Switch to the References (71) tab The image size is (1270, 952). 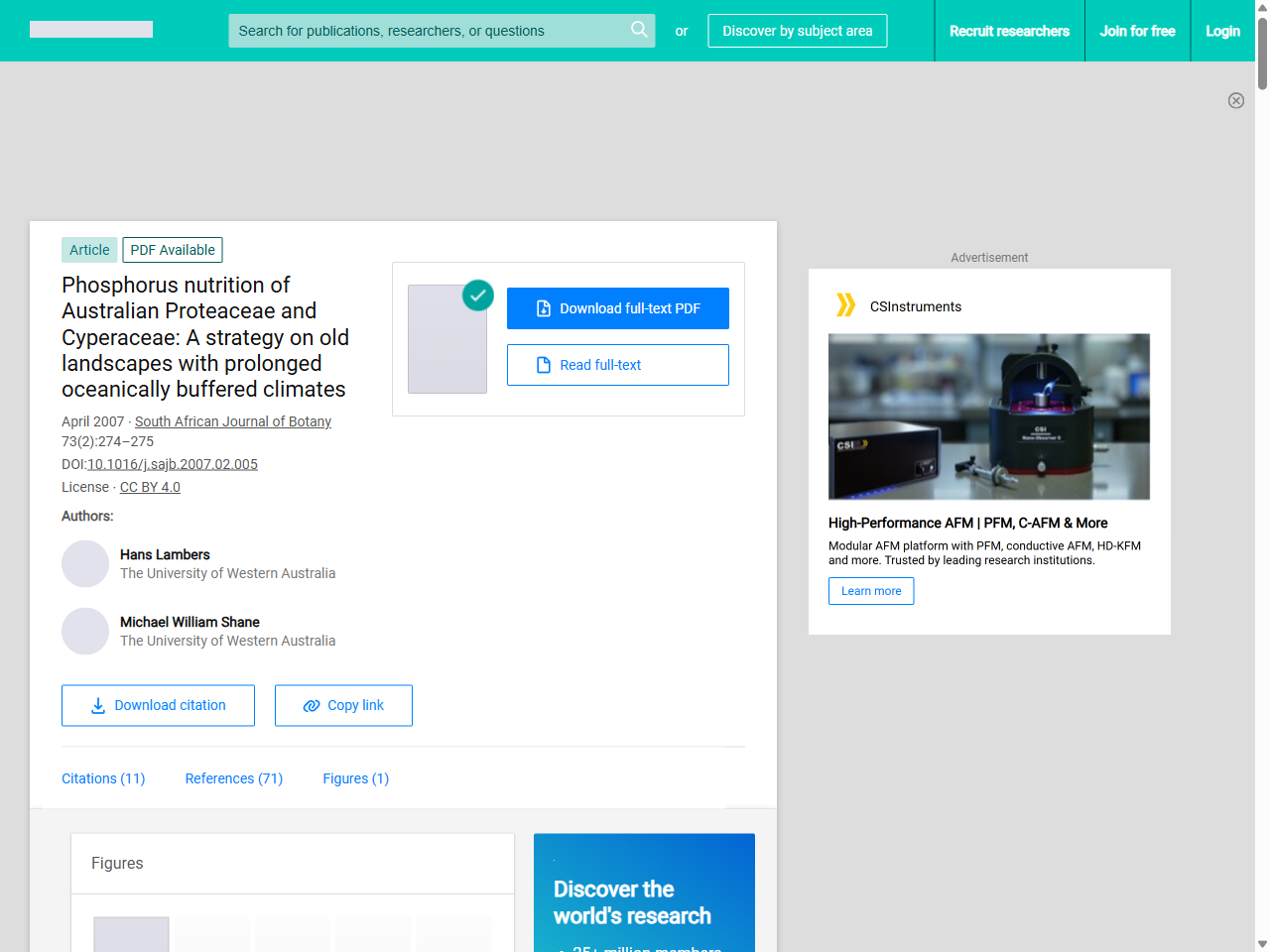tap(233, 778)
